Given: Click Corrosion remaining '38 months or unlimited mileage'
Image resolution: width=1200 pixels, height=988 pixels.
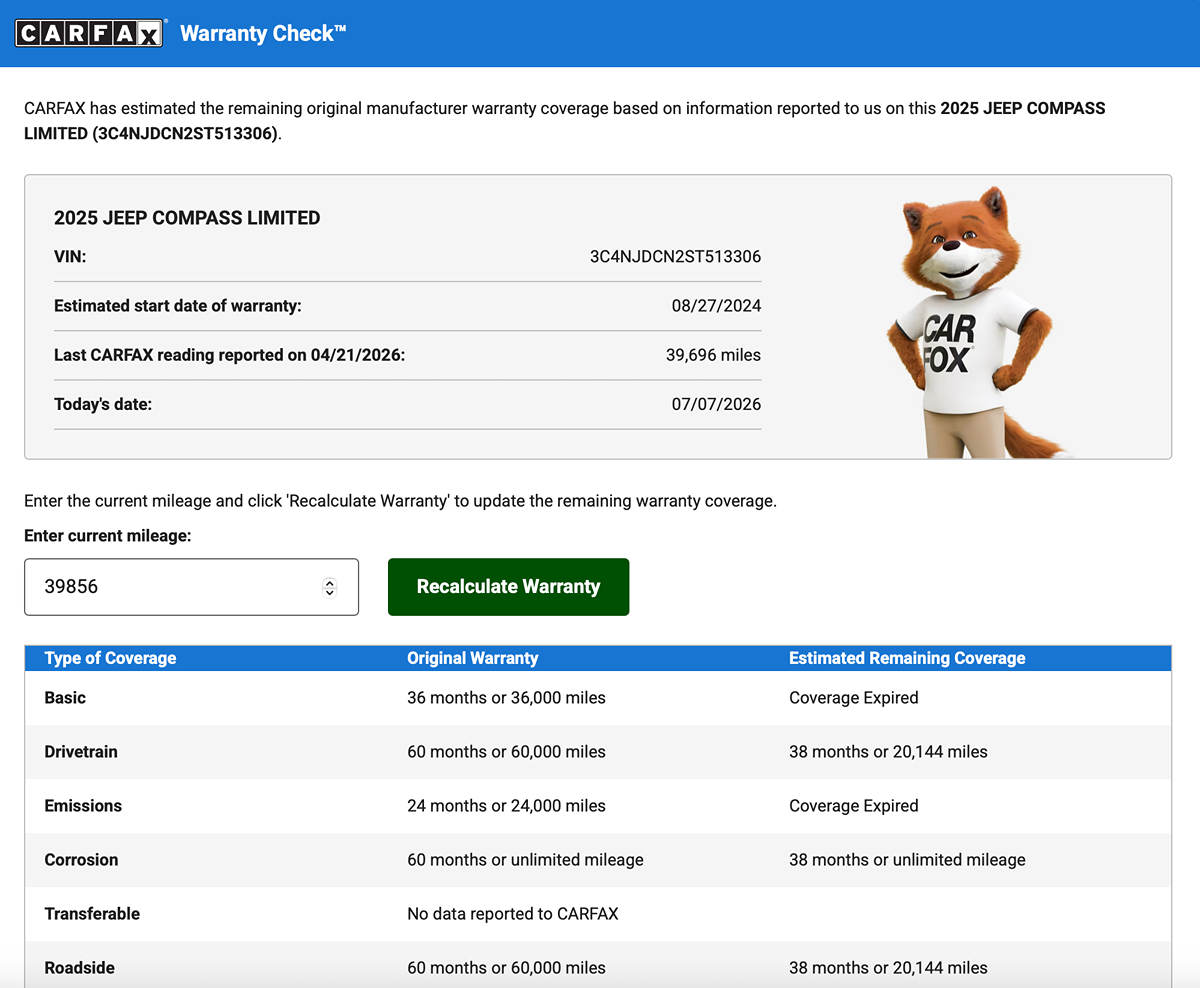Looking at the screenshot, I should [907, 860].
